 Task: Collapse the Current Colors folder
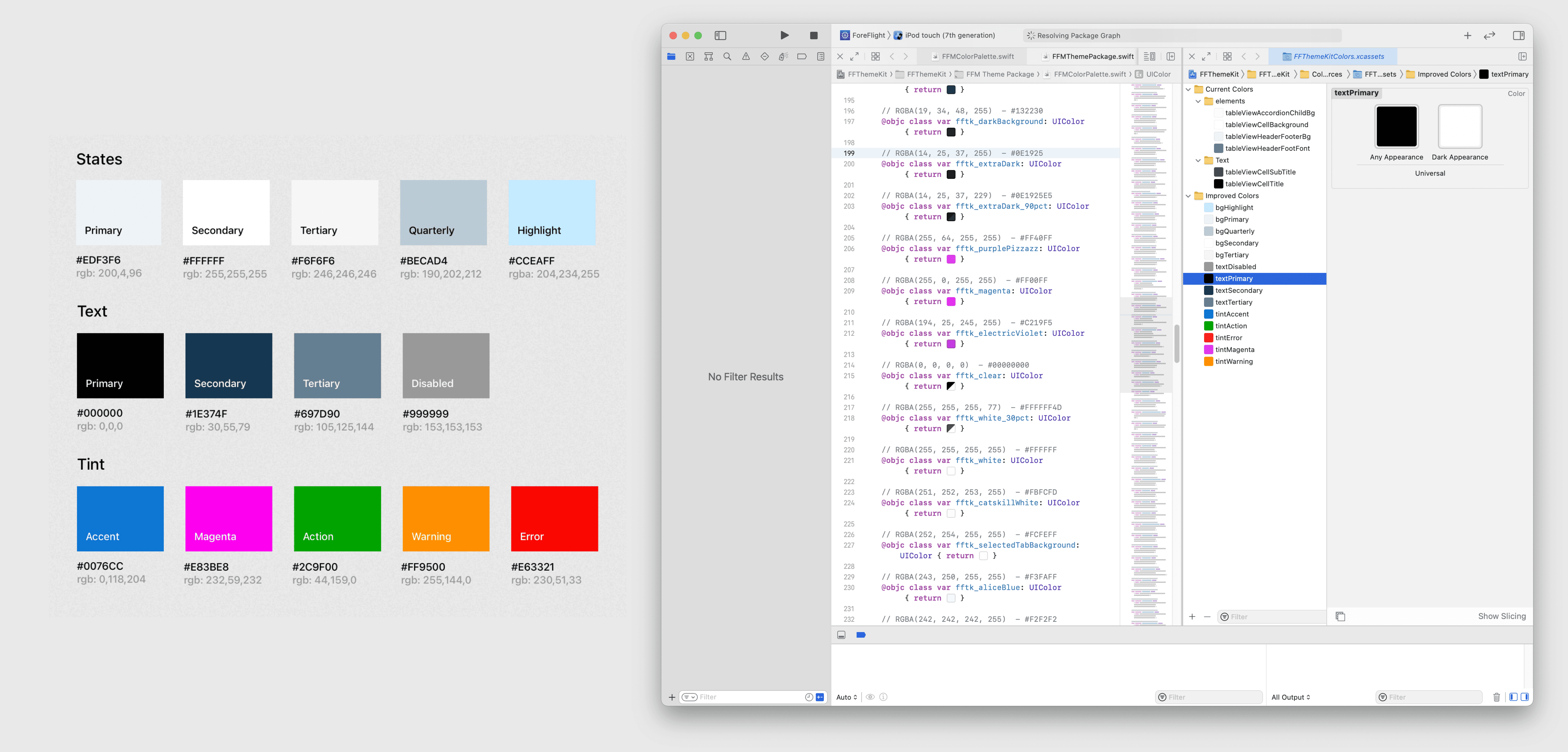coord(1188,90)
